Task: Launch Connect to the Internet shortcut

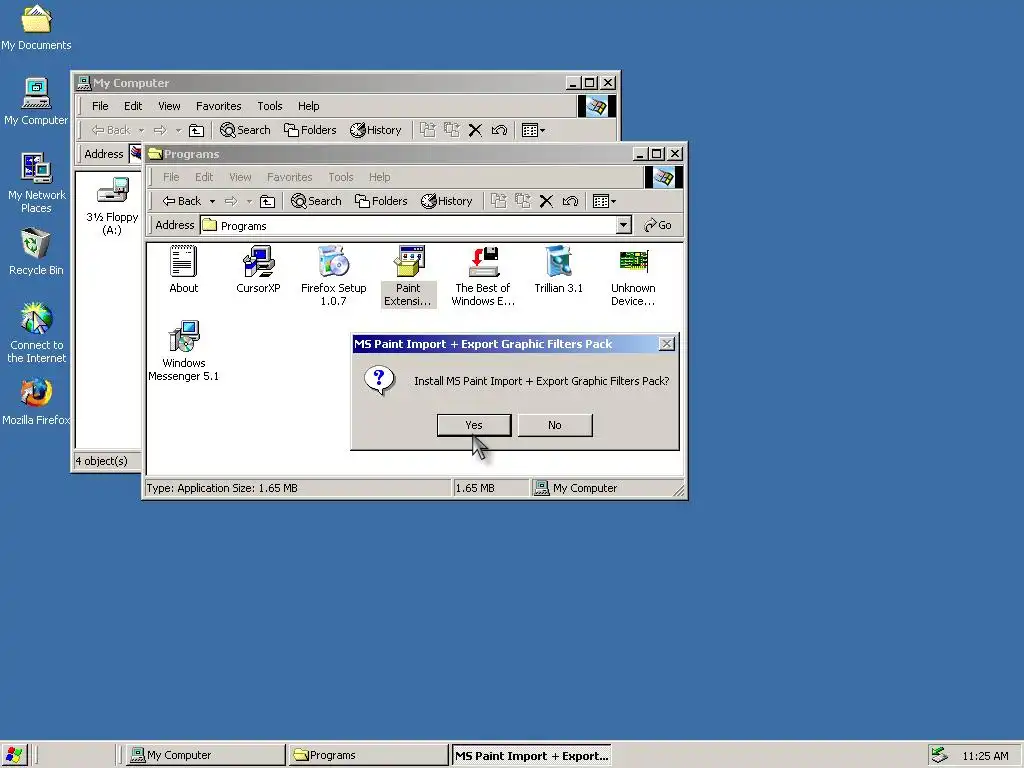Action: click(36, 332)
